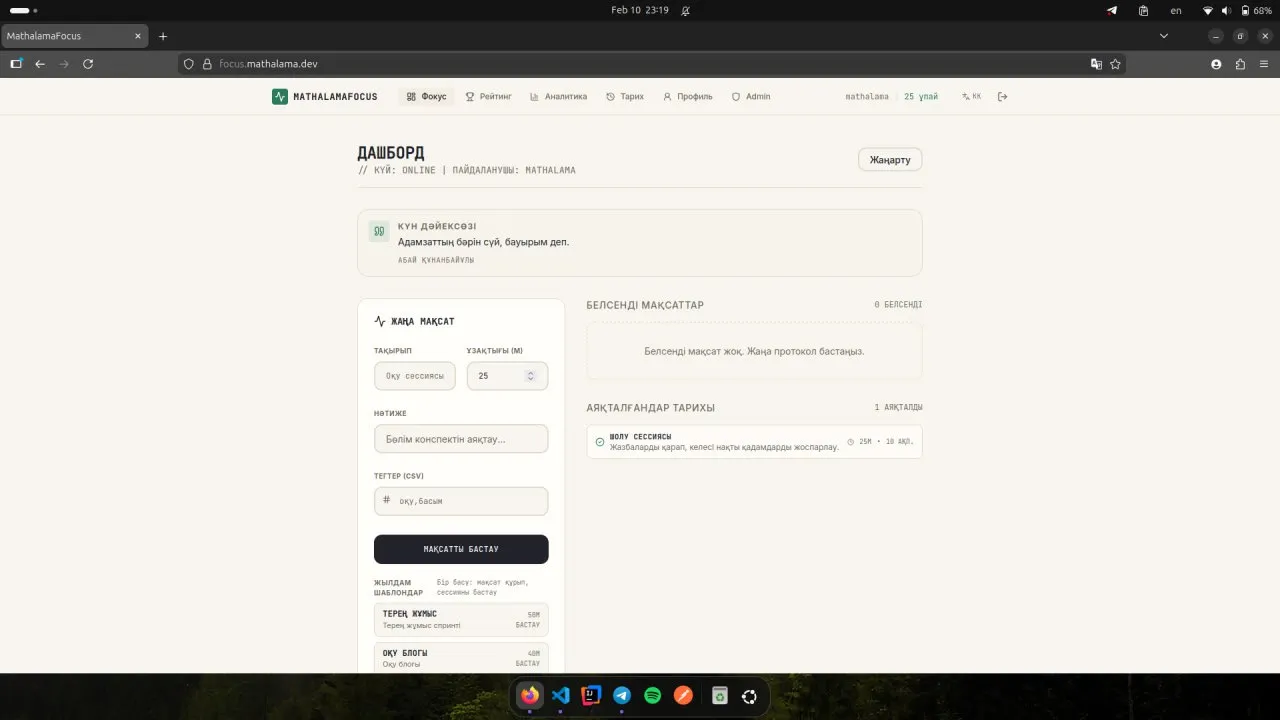The image size is (1280, 720).
Task: Open the Шолу сессиясы history entry
Action: click(754, 442)
